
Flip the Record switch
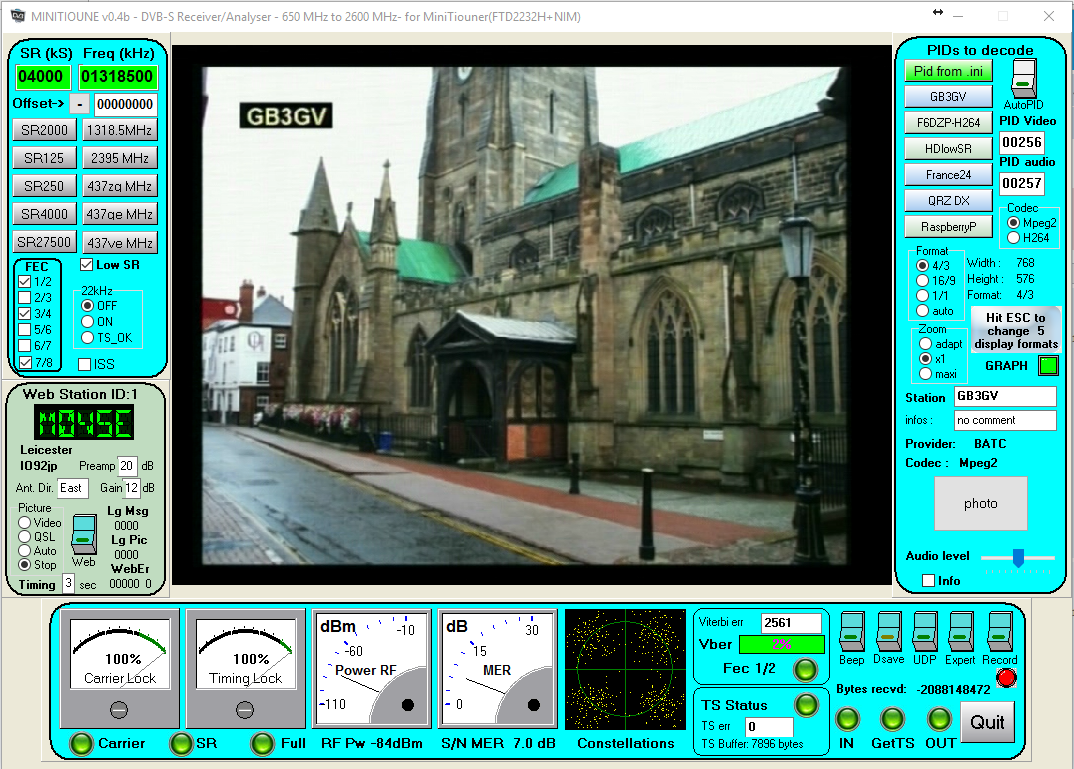[999, 631]
